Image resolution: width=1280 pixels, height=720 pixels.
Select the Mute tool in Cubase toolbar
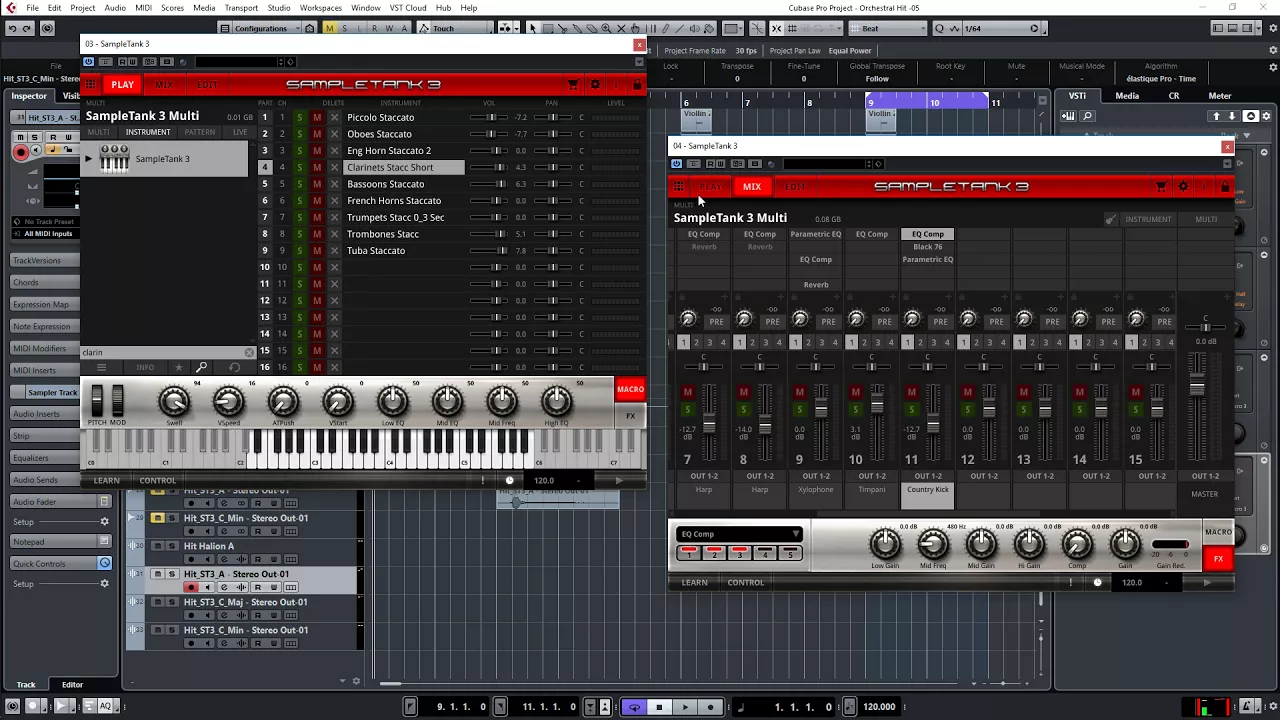coord(621,28)
